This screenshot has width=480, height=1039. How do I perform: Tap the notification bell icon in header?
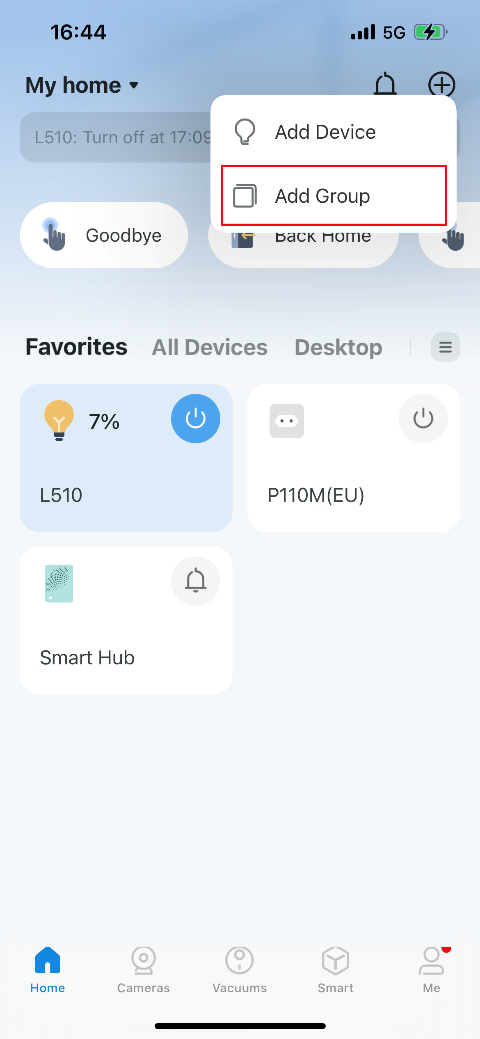pyautogui.click(x=385, y=85)
